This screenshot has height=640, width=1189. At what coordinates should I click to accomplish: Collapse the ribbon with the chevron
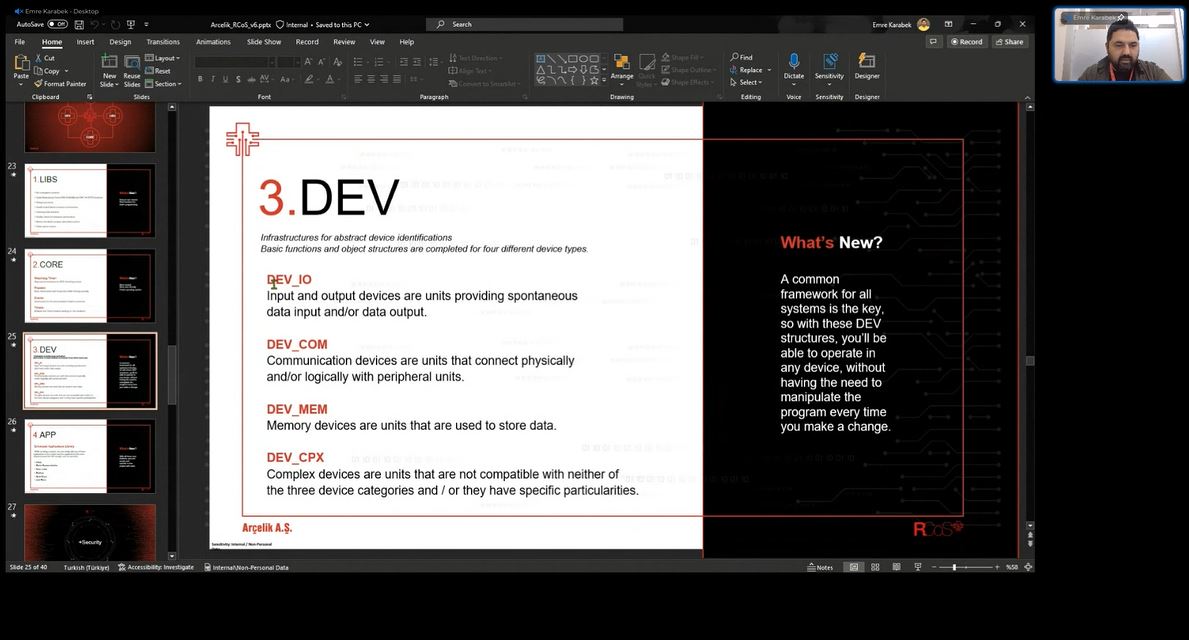(x=1027, y=98)
